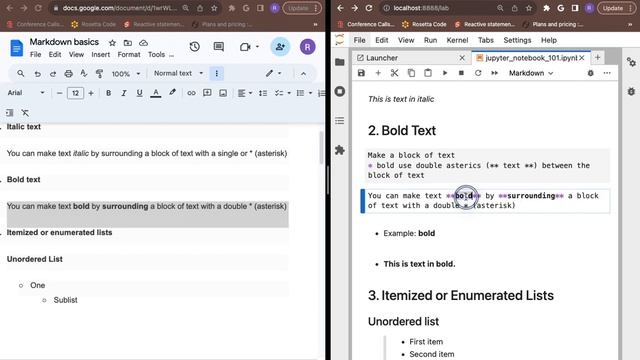Click the Google Docs home icon
640x360 pixels.
(x=17, y=48)
